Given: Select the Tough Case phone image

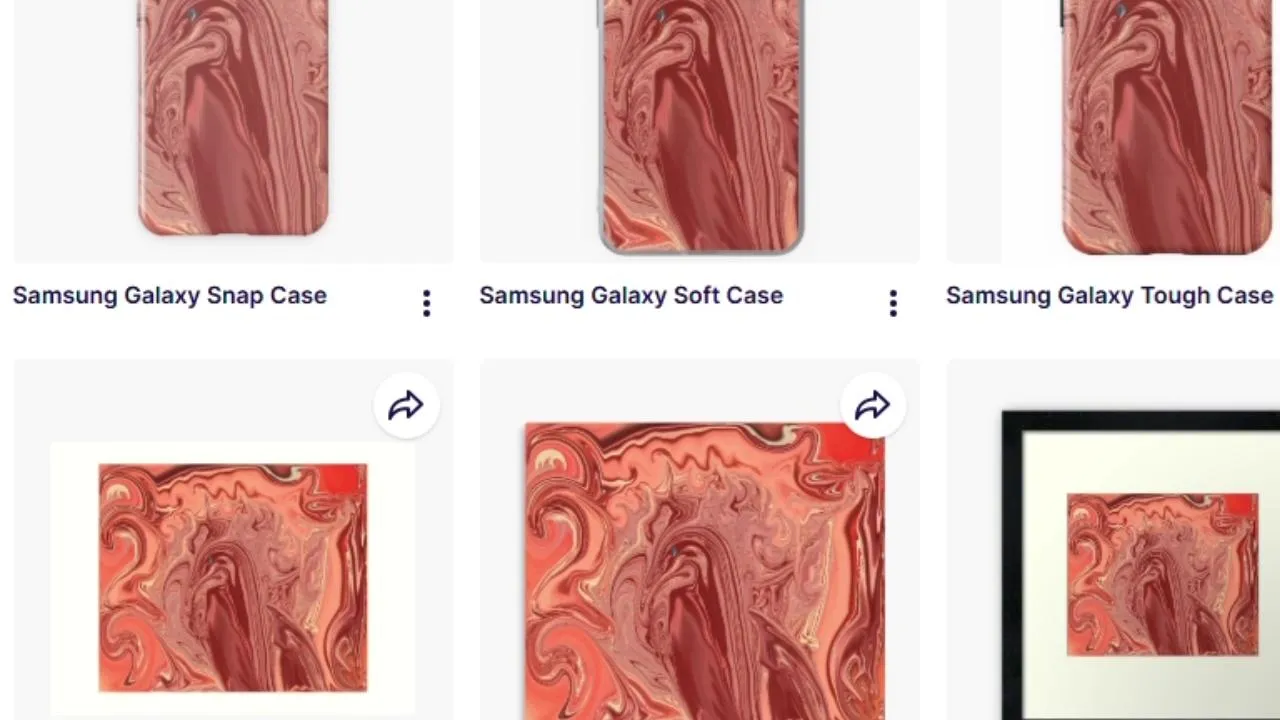Looking at the screenshot, I should click(x=1166, y=125).
